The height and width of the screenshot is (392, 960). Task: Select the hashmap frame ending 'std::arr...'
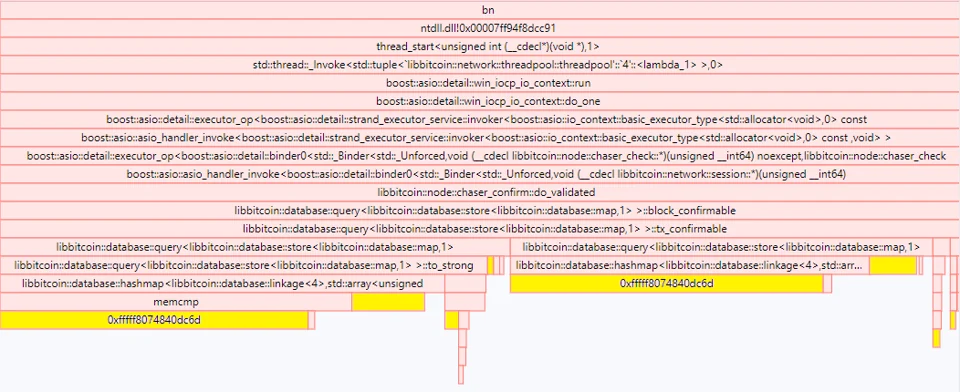tap(689, 266)
